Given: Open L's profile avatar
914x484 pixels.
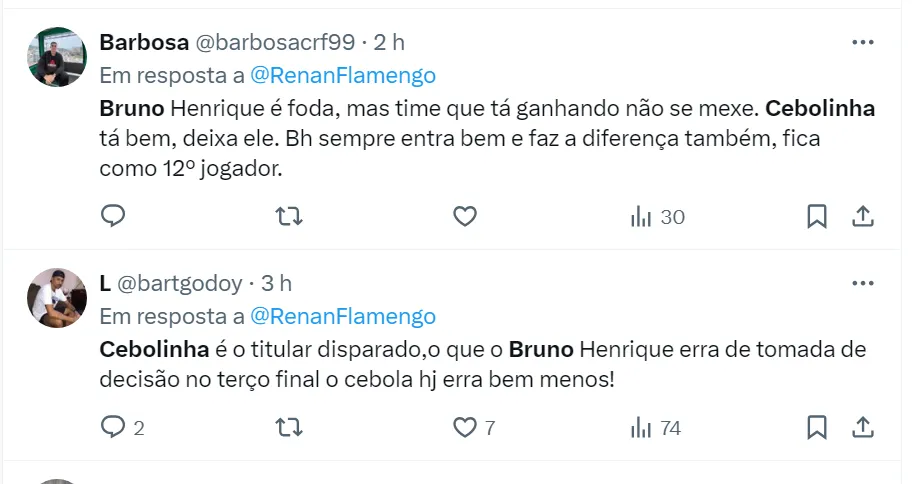Looking at the screenshot, I should tap(57, 297).
